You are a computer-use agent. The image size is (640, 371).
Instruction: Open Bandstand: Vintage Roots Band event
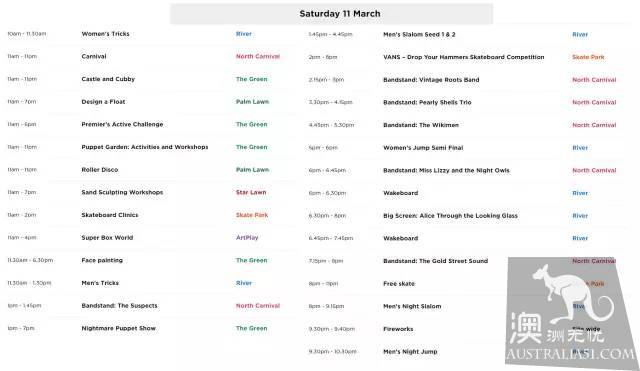coord(431,80)
